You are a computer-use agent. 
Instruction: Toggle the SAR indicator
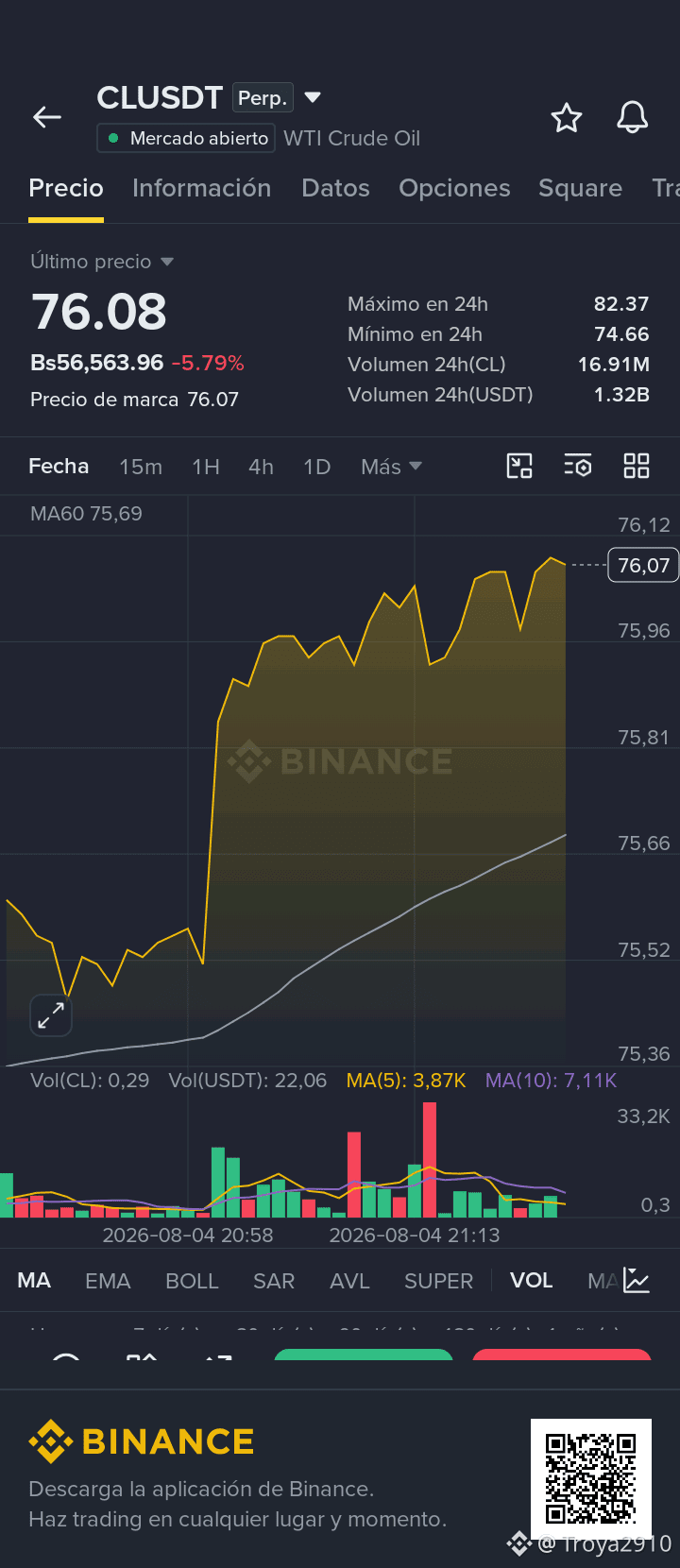[x=274, y=1281]
